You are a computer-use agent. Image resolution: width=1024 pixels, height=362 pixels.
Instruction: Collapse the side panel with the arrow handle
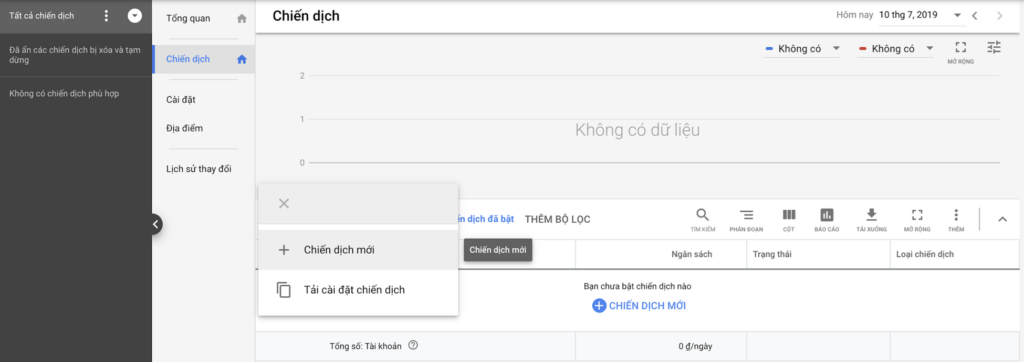155,224
